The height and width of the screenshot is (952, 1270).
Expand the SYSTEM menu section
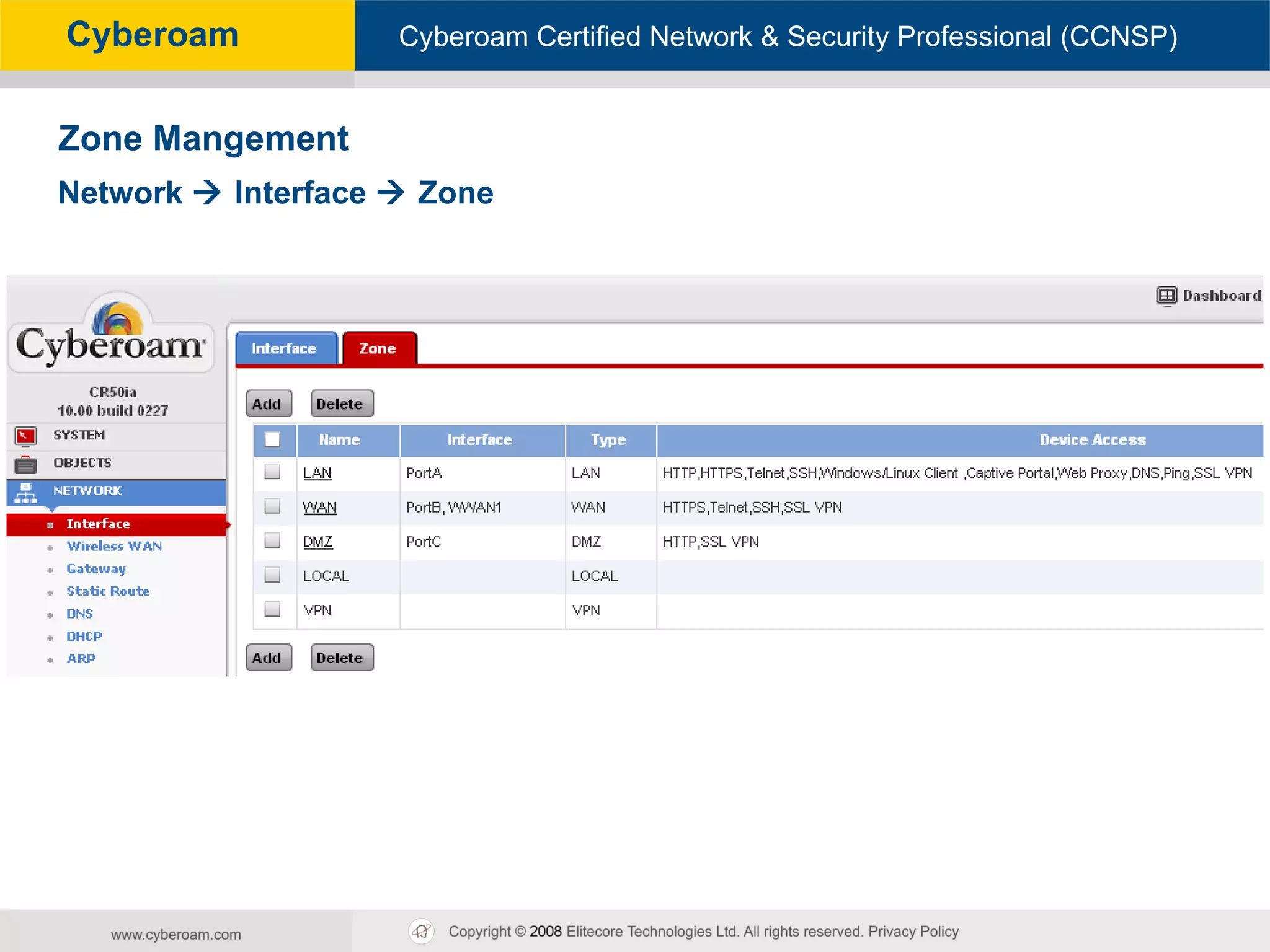tap(117, 436)
